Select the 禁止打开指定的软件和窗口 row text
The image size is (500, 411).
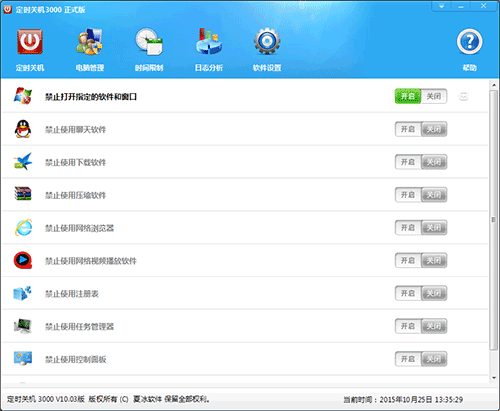pos(91,97)
